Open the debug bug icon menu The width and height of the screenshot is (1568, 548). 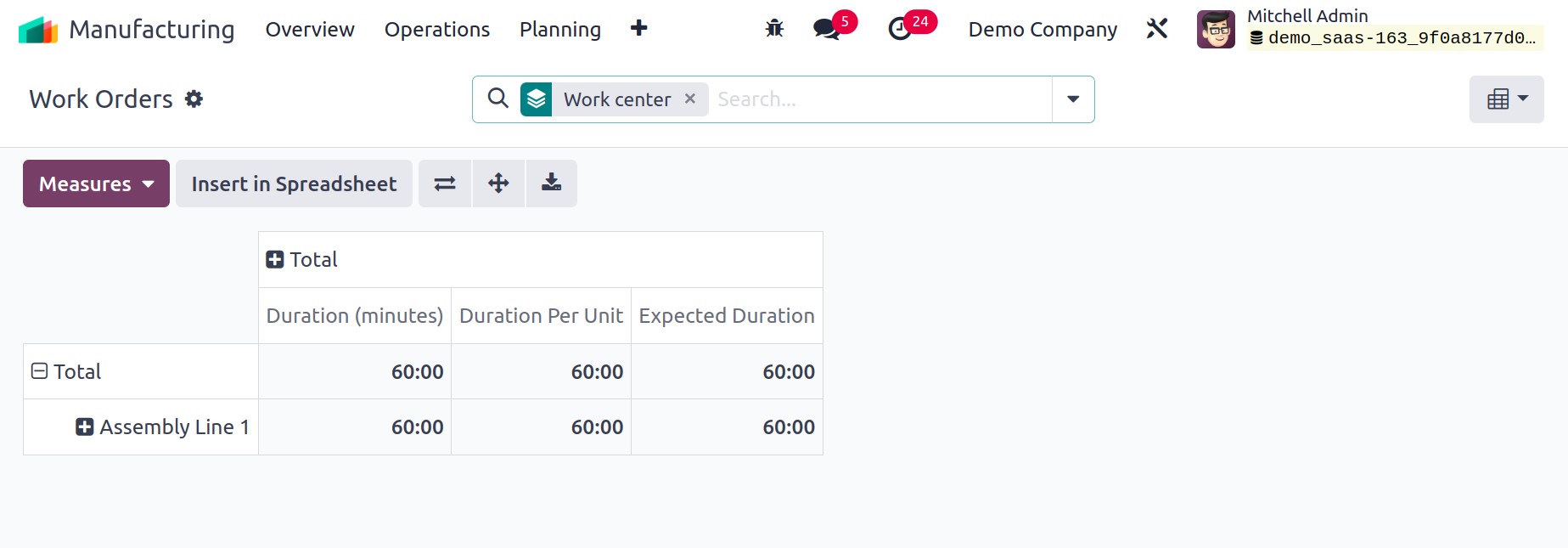(774, 29)
